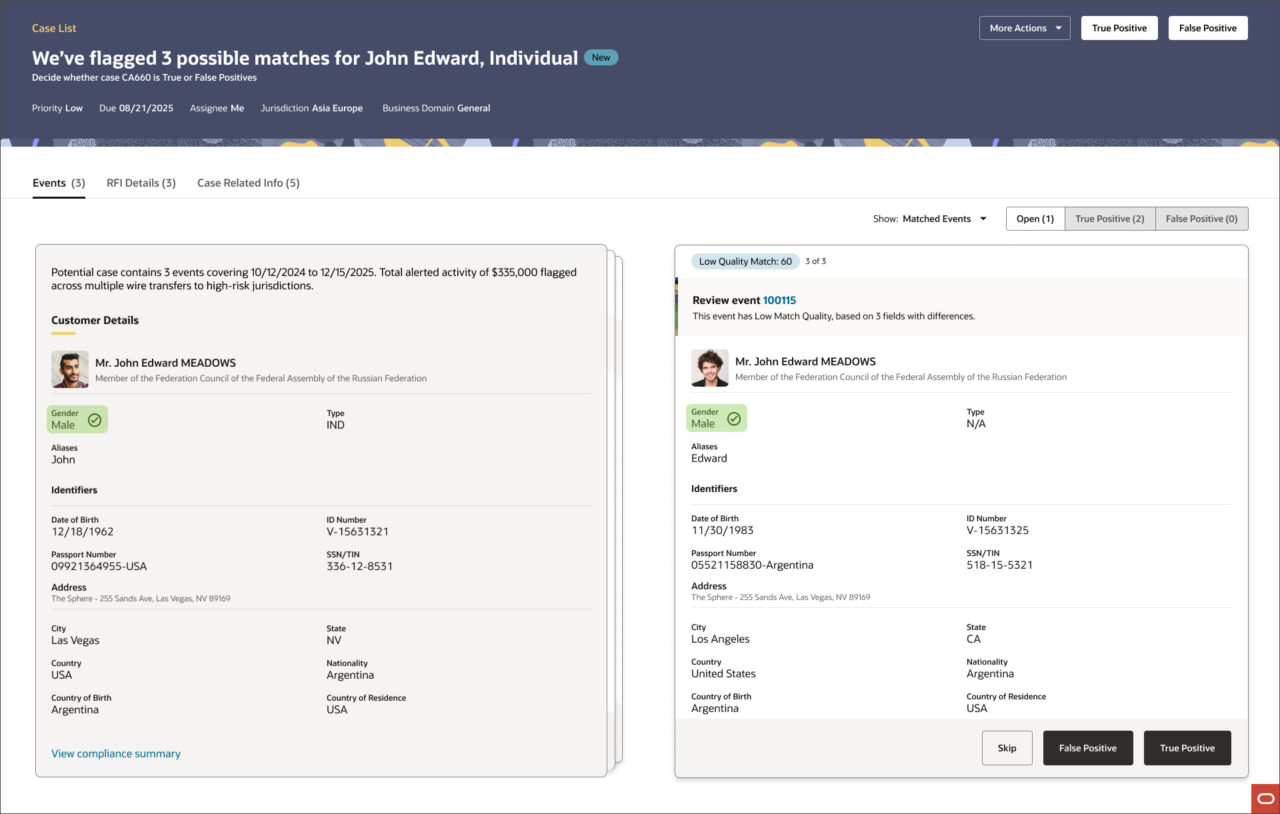The height and width of the screenshot is (814, 1280).
Task: Open the red Oracle help icon
Action: (1265, 799)
